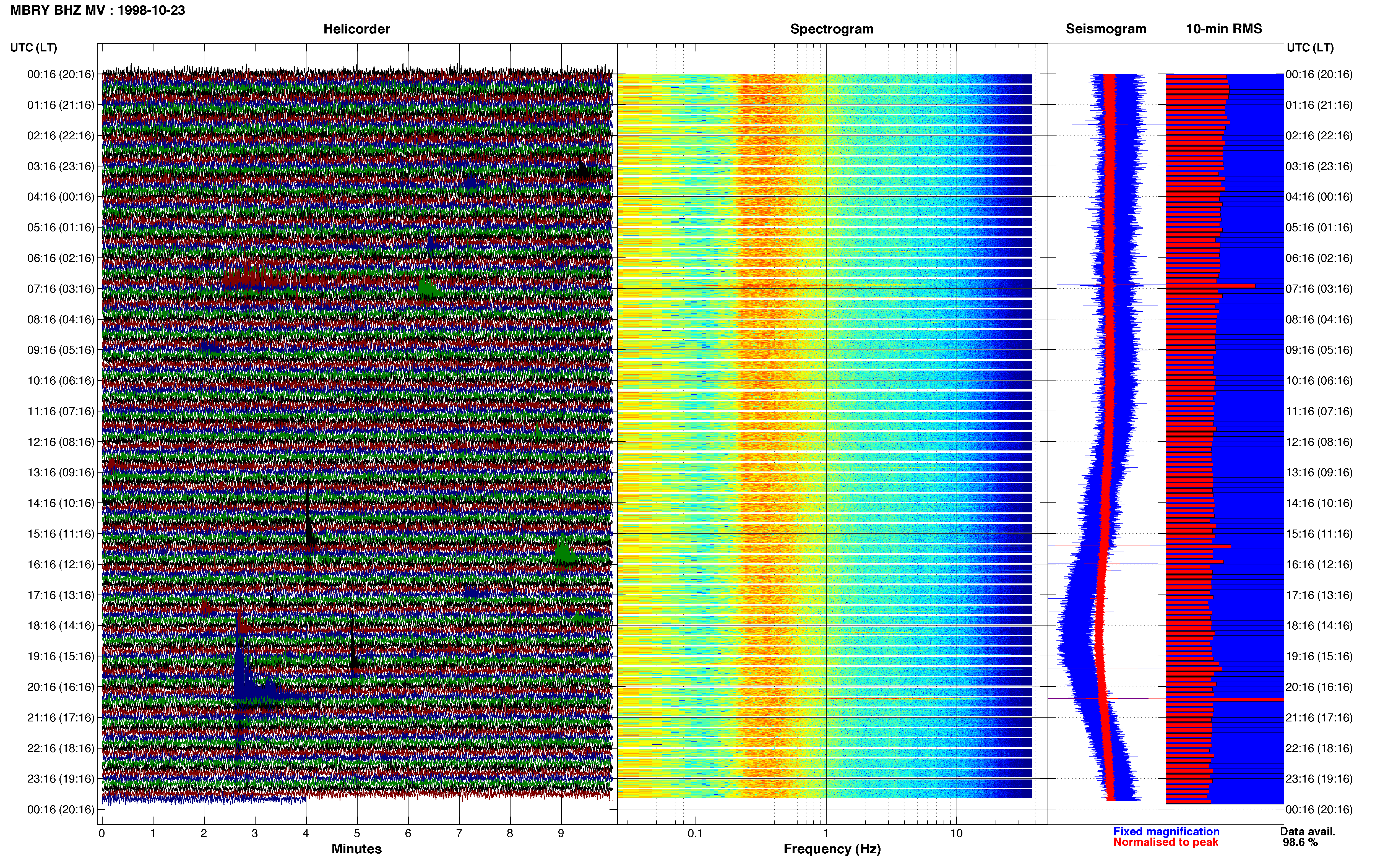
Task: Click '23:16 (19:16)' on the helicorder time axis
Action: pos(61,779)
